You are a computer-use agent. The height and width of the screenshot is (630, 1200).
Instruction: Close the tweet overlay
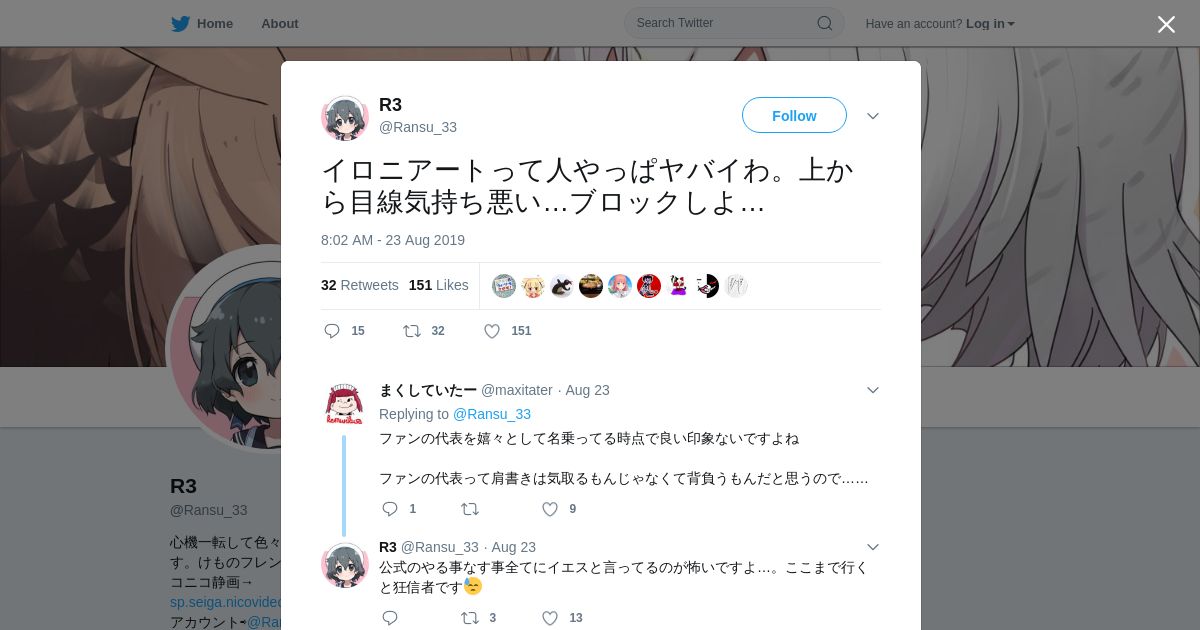pos(1166,24)
